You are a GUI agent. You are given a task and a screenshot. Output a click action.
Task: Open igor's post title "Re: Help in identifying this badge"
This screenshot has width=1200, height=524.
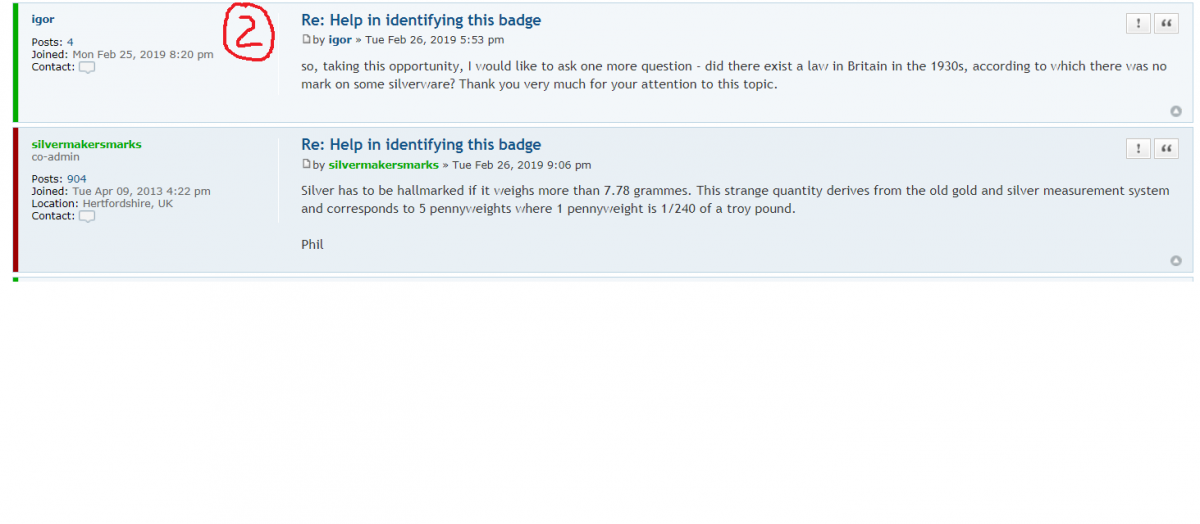click(x=421, y=20)
